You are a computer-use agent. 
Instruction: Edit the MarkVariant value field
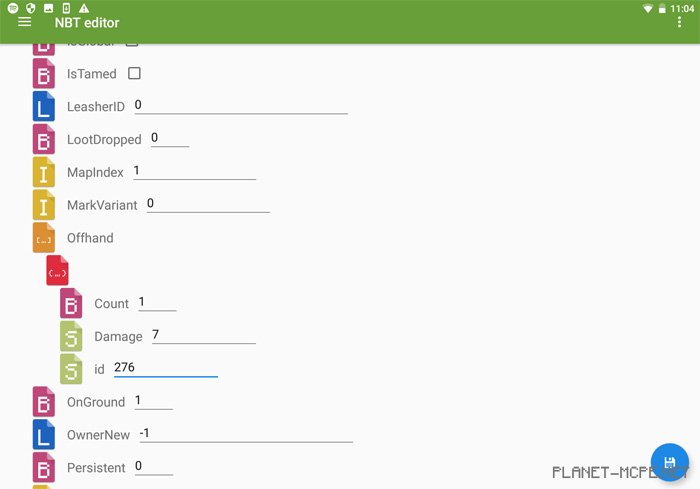coord(208,204)
